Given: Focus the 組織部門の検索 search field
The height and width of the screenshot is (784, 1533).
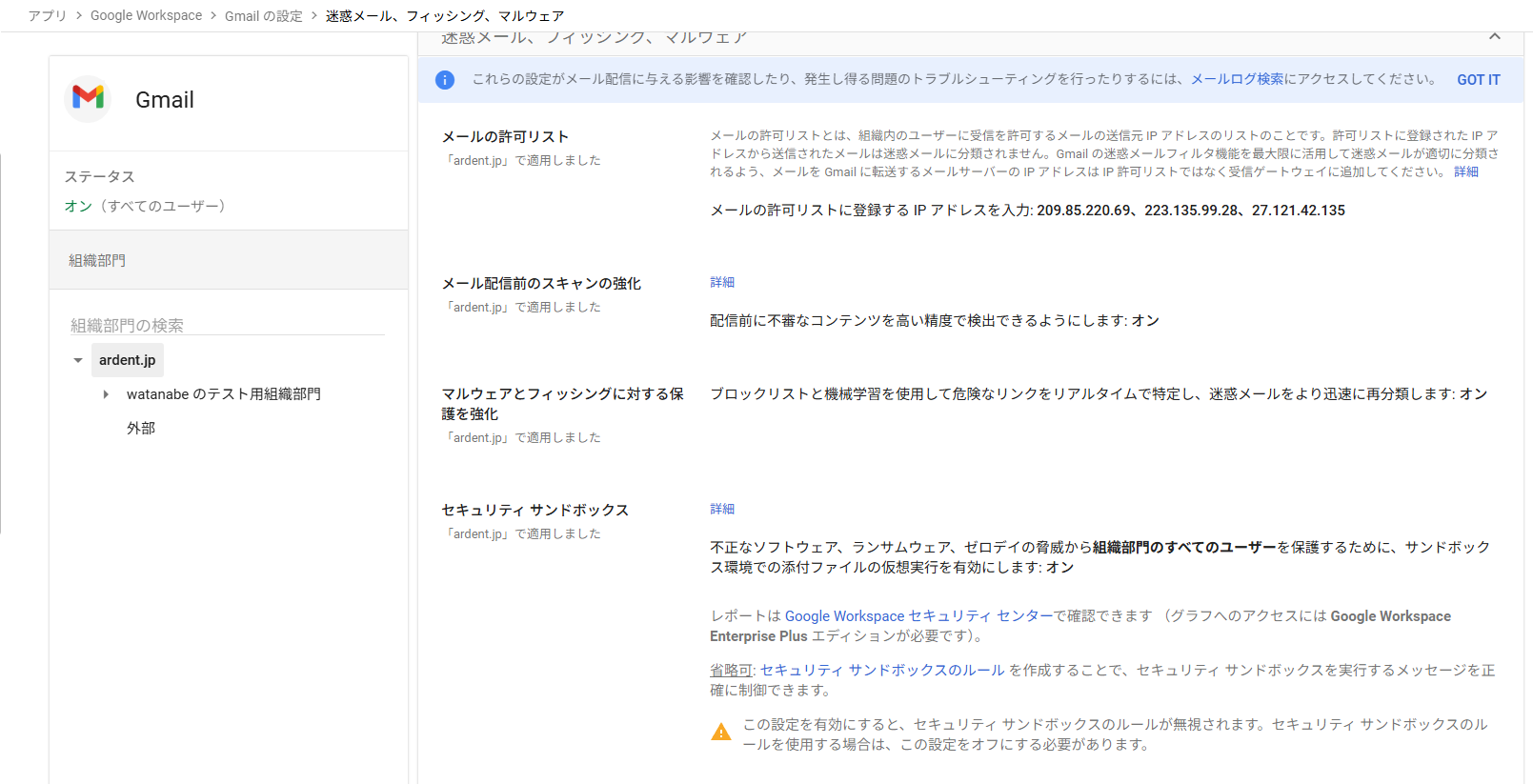Looking at the screenshot, I should (228, 325).
